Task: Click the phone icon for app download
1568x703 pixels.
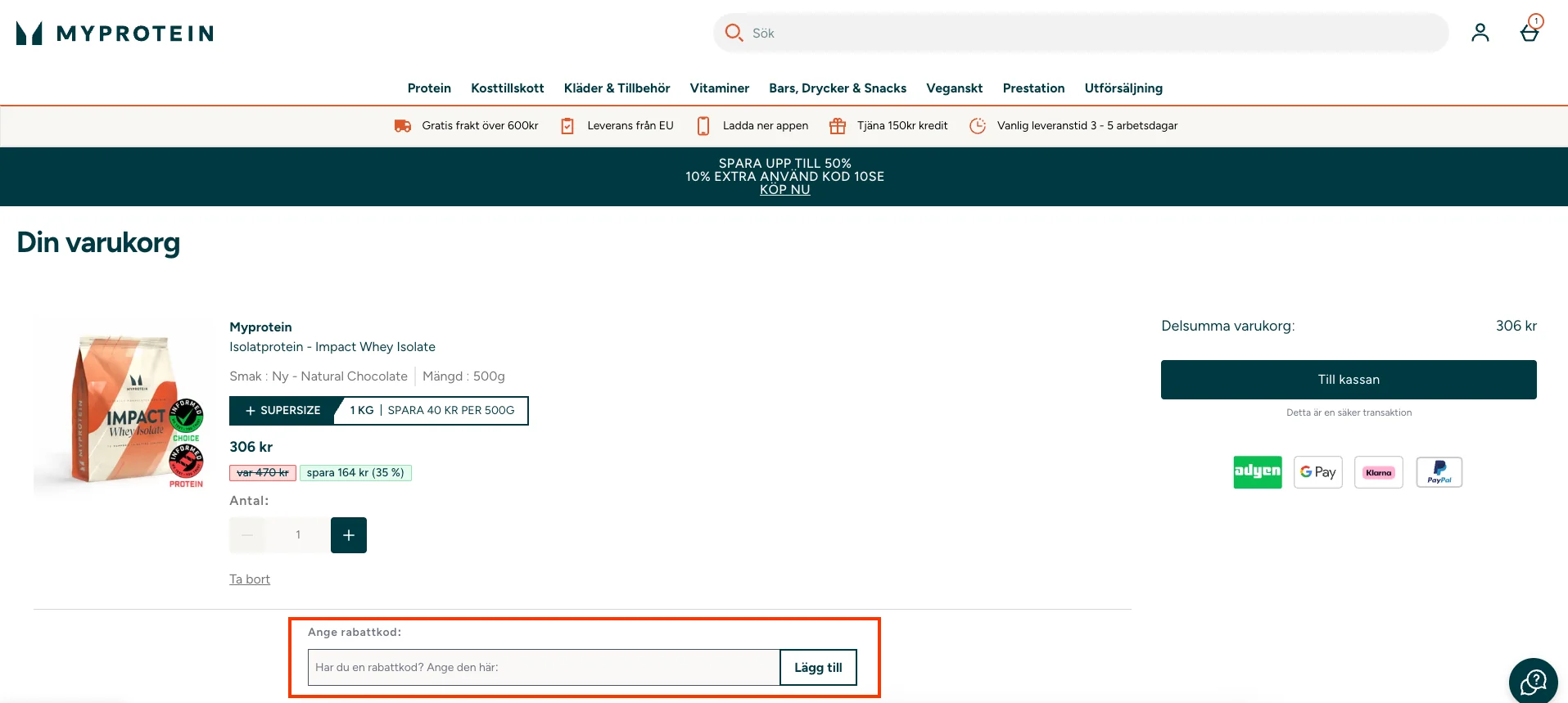Action: (x=703, y=126)
